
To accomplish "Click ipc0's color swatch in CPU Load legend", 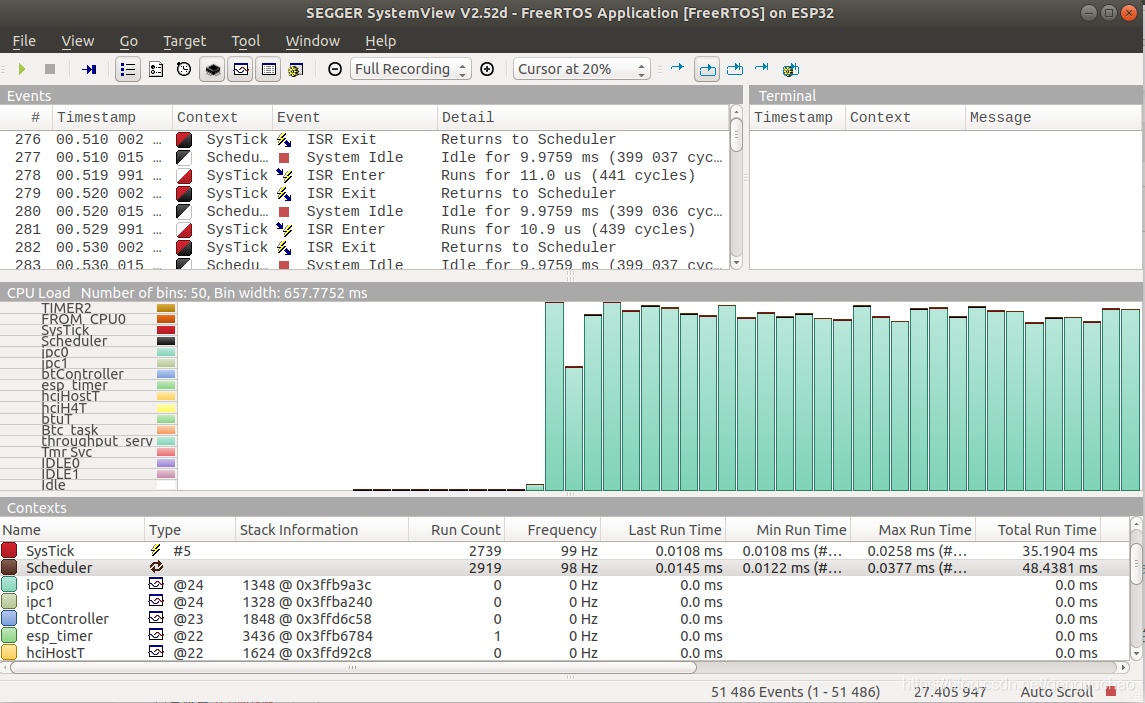I will pos(167,351).
